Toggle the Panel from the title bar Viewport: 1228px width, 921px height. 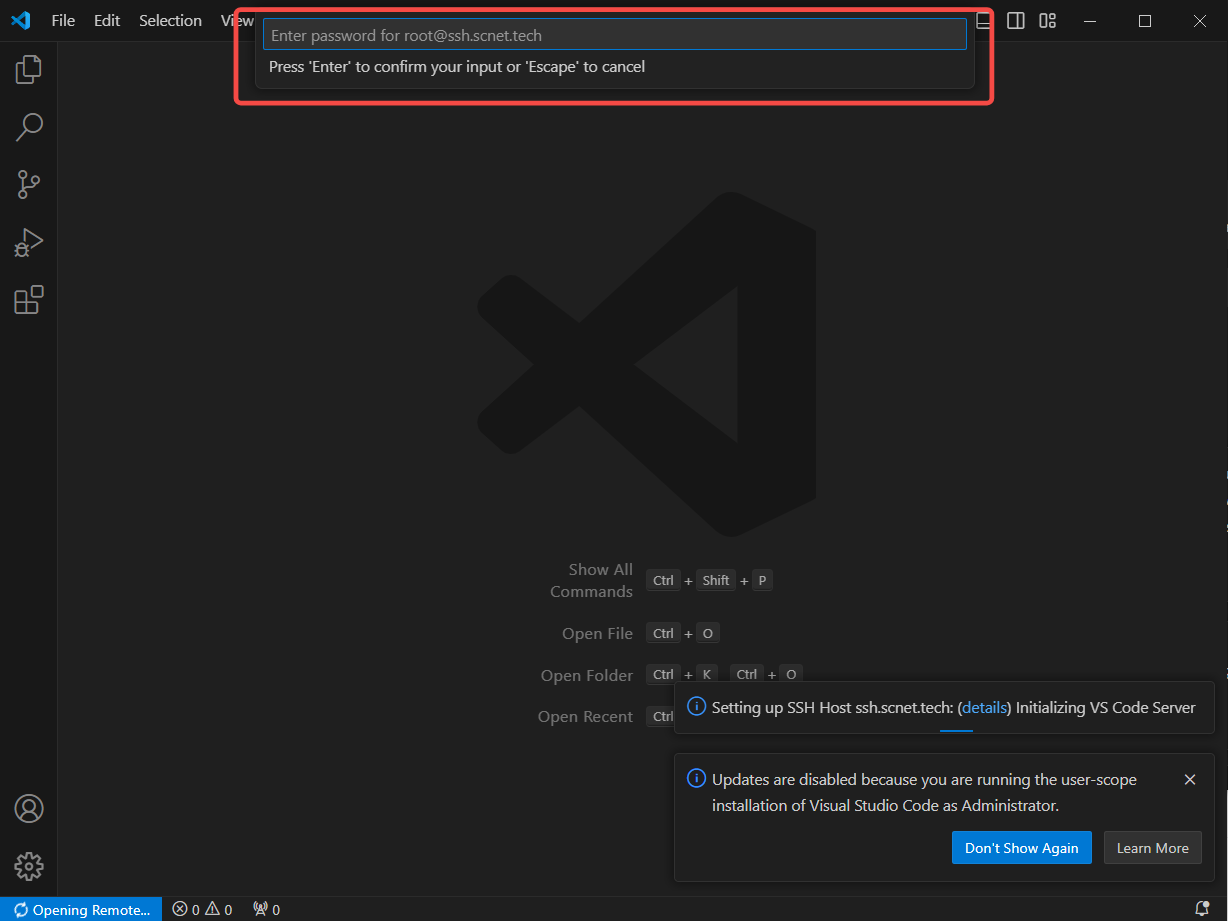pos(983,20)
